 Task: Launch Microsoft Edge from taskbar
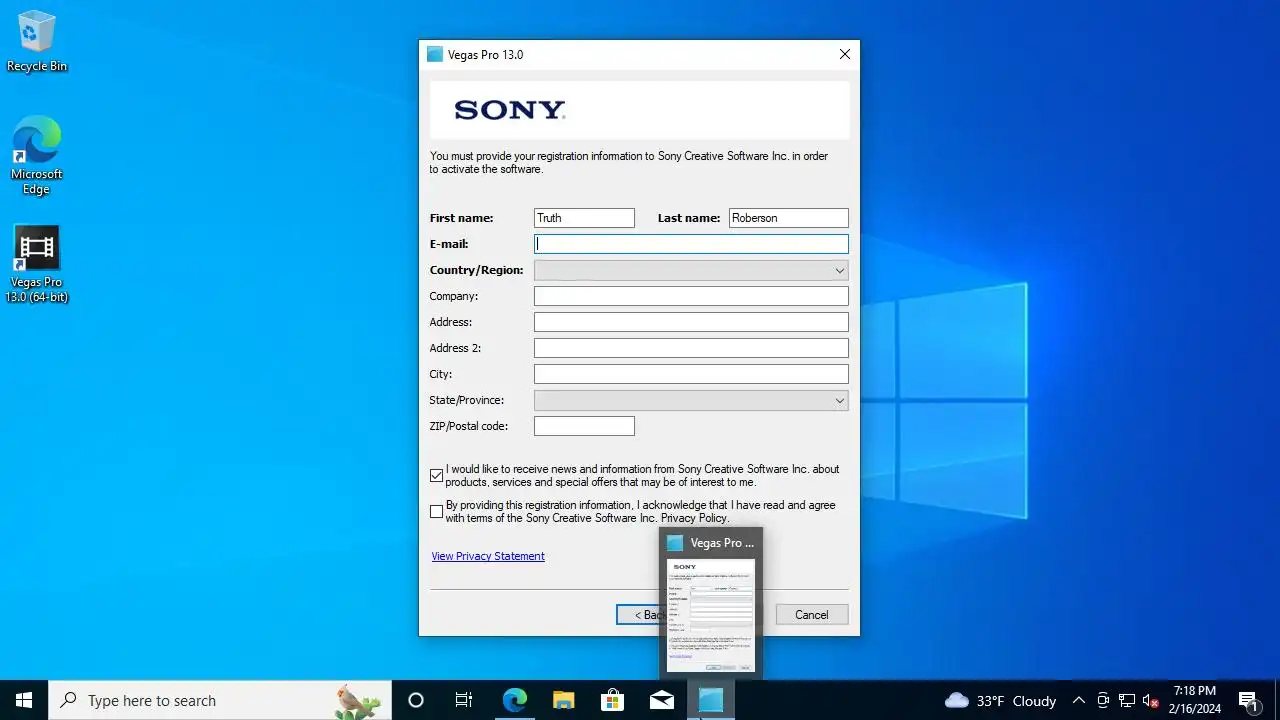point(514,700)
